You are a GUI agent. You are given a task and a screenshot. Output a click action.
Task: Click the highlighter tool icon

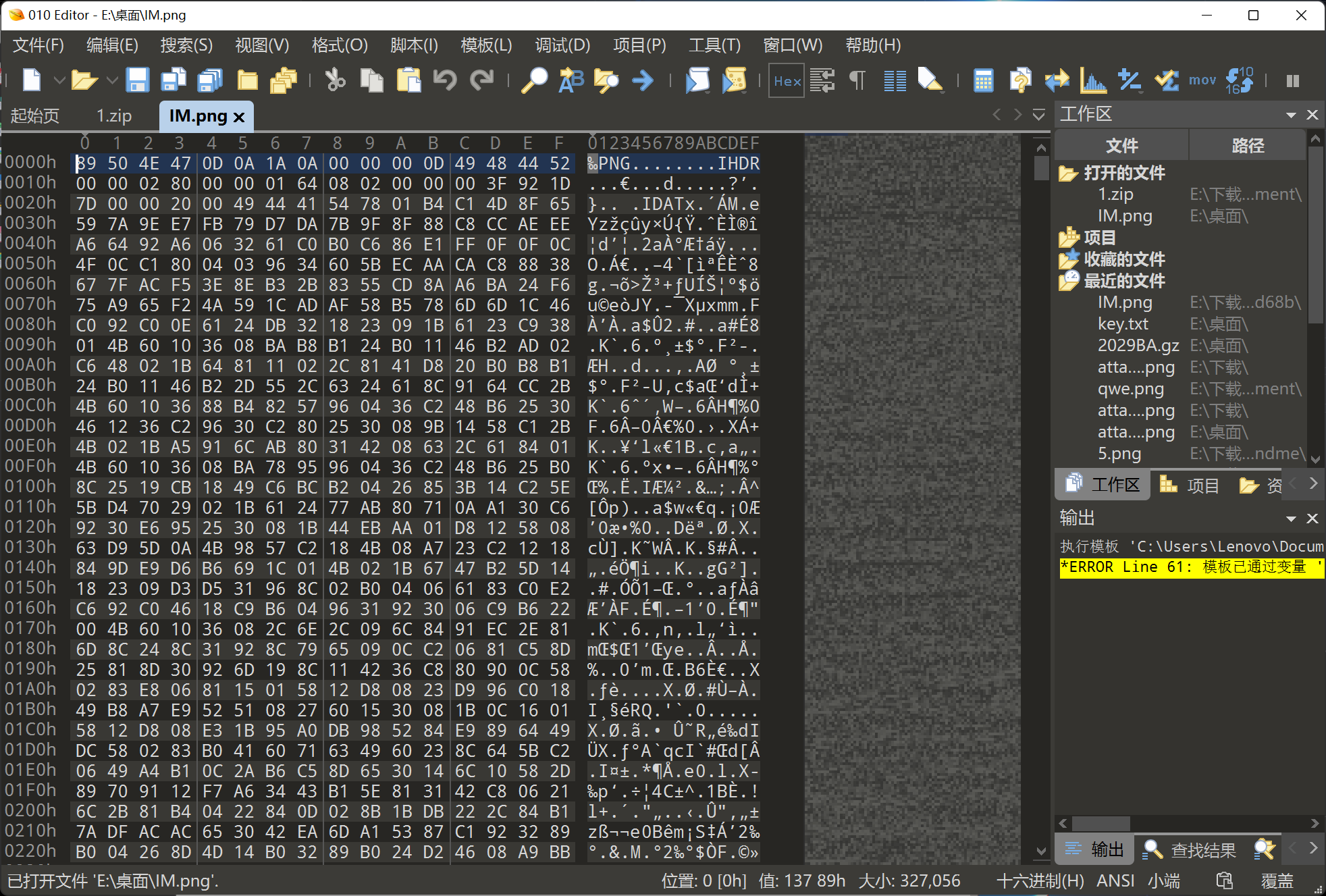pos(930,80)
